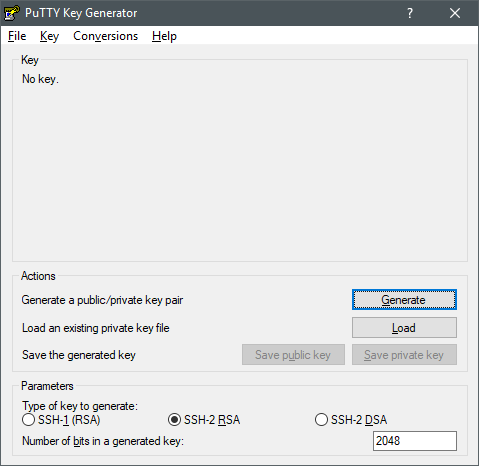Open the Conversions menu
This screenshot has height=466, width=479.
[105, 36]
